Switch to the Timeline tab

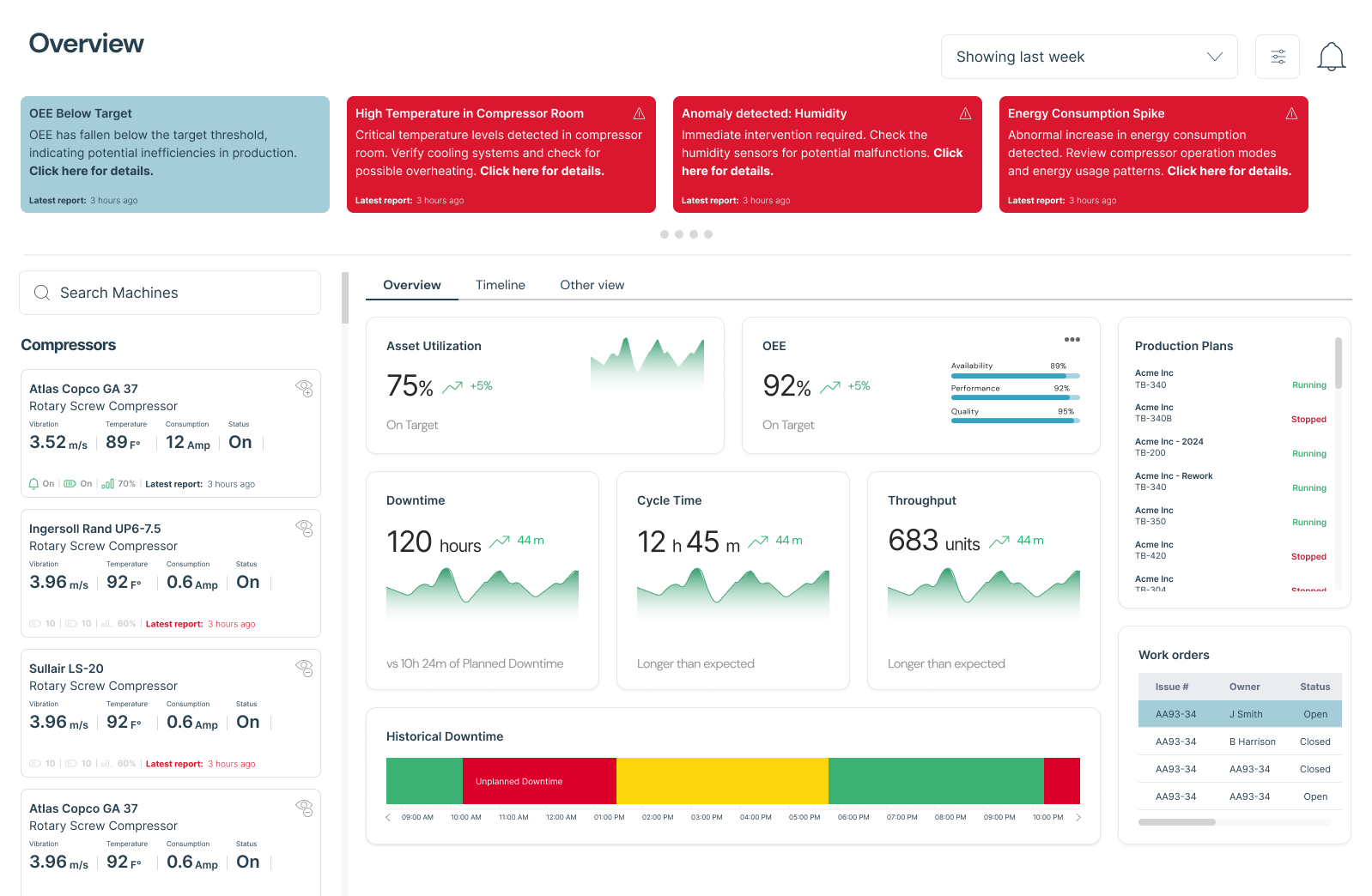click(500, 285)
